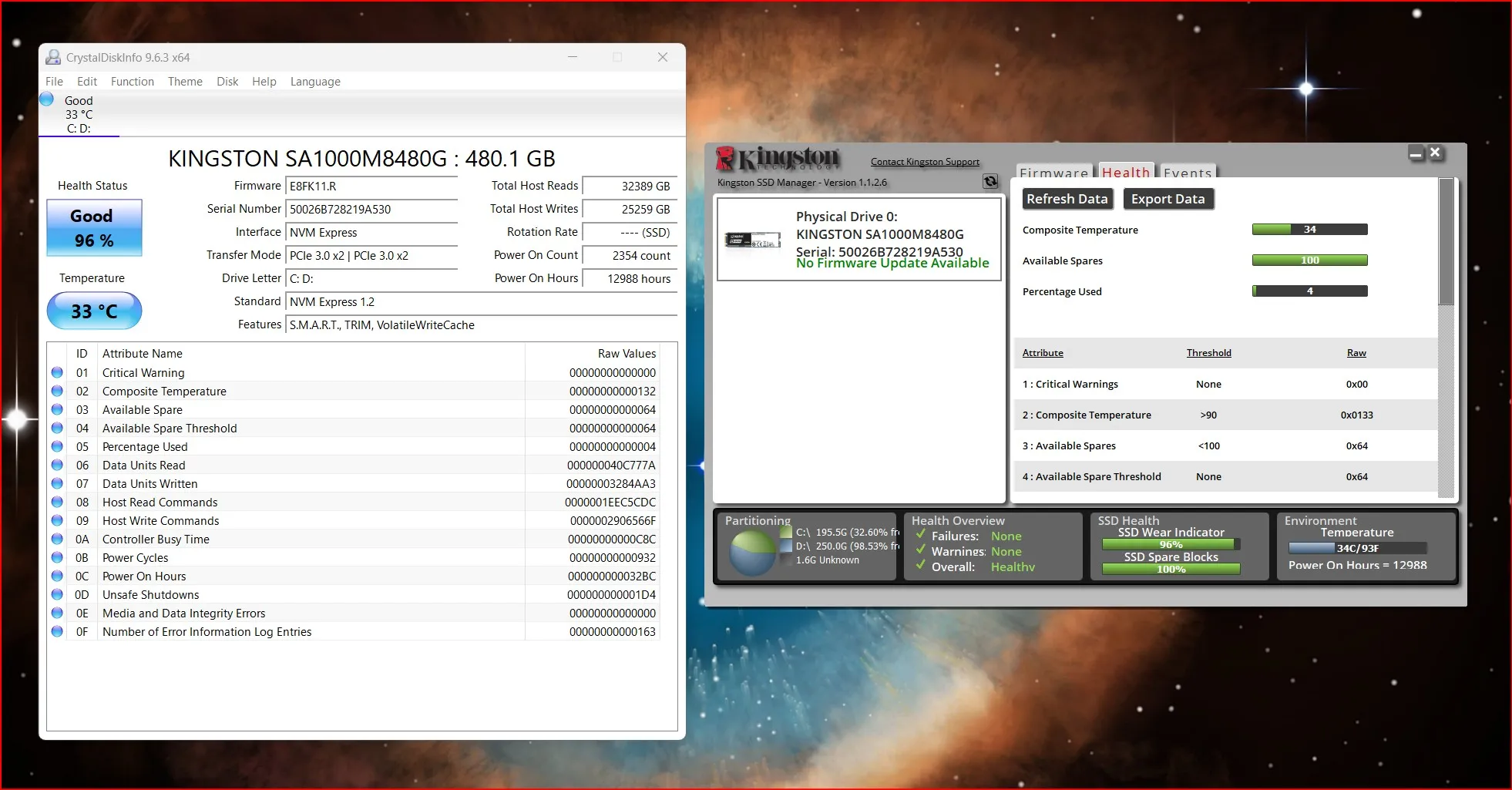Viewport: 1512px width, 790px height.
Task: Click the refresh icon in Kingston SSD Manager
Action: [990, 182]
